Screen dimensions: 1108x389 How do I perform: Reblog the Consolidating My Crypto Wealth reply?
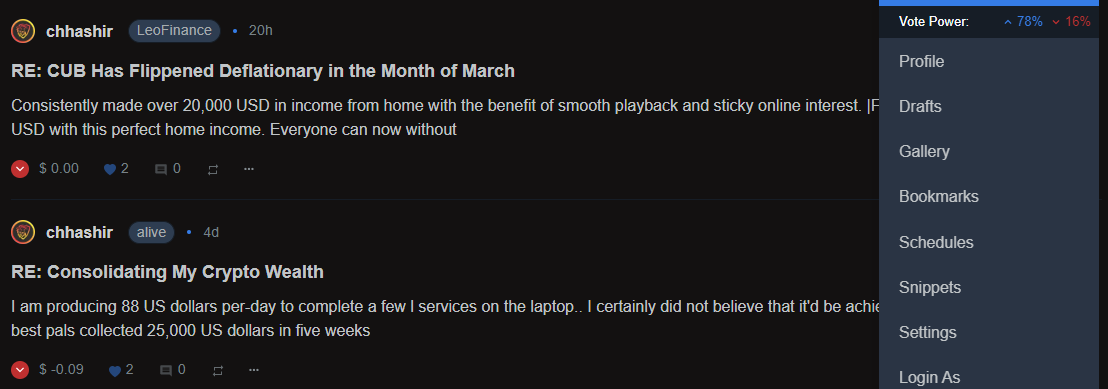(x=218, y=370)
